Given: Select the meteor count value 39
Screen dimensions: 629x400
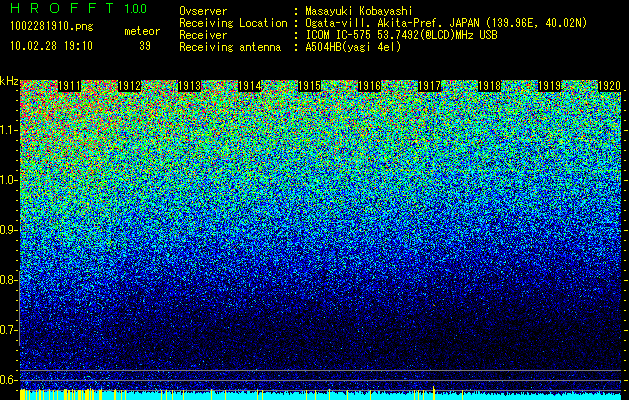Looking at the screenshot, I should [145, 46].
